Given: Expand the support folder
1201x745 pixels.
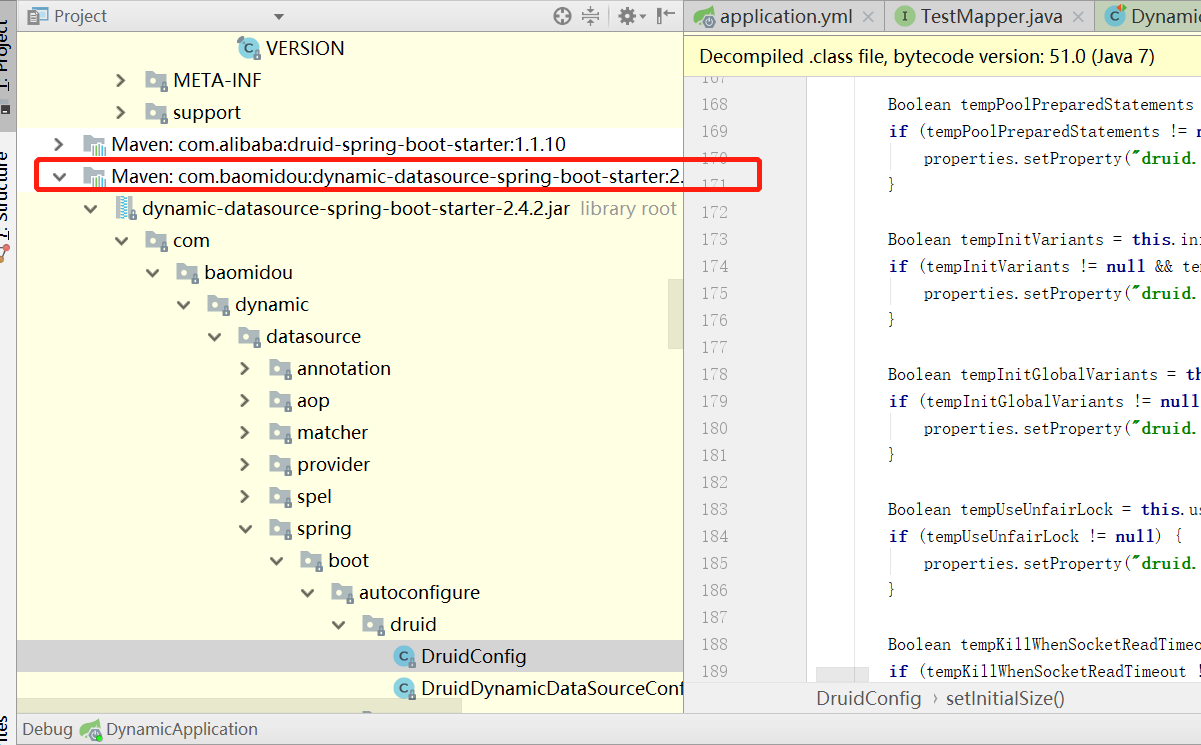Looking at the screenshot, I should pyautogui.click(x=121, y=112).
